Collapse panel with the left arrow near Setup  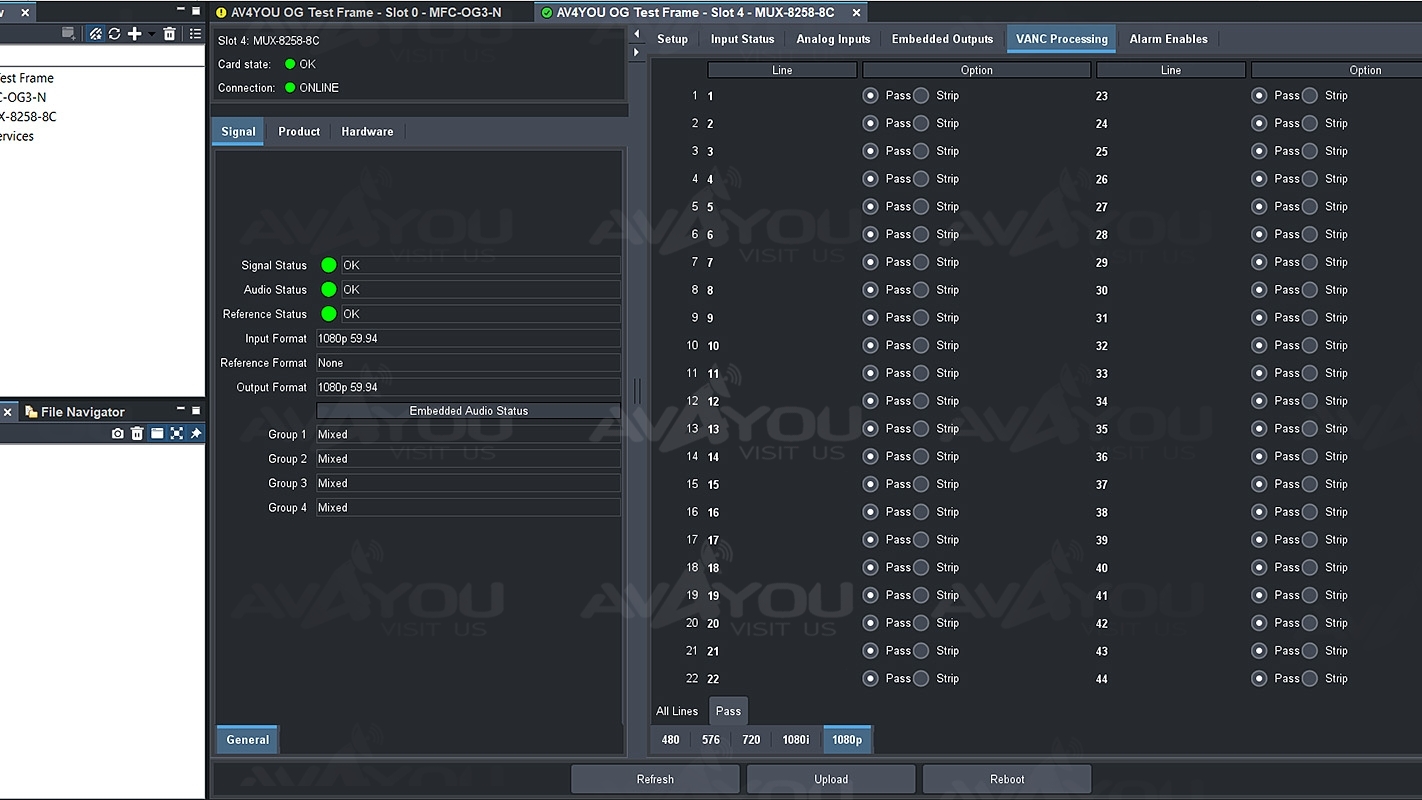pyautogui.click(x=637, y=34)
